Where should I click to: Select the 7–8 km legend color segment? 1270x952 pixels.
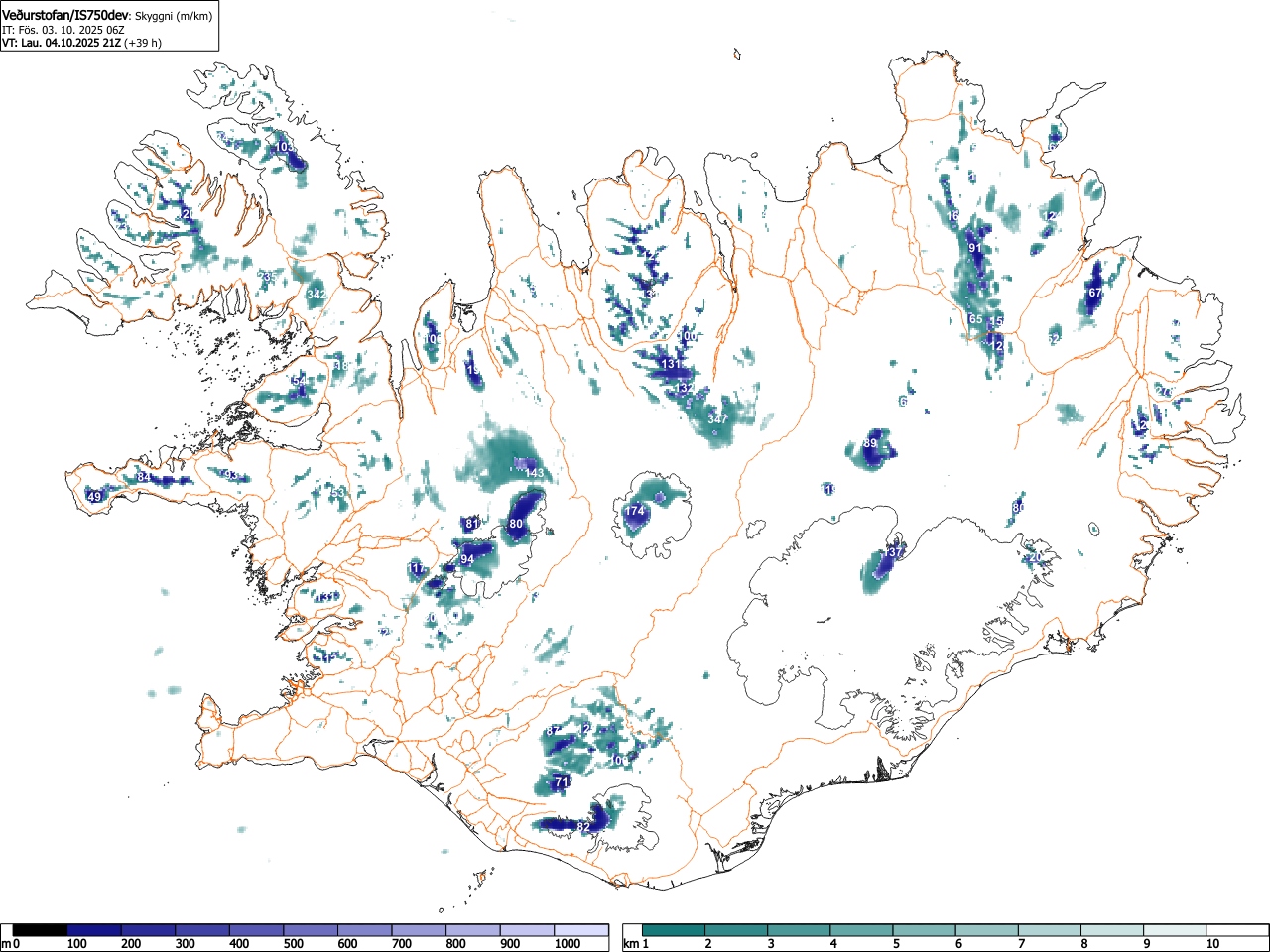(1052, 930)
